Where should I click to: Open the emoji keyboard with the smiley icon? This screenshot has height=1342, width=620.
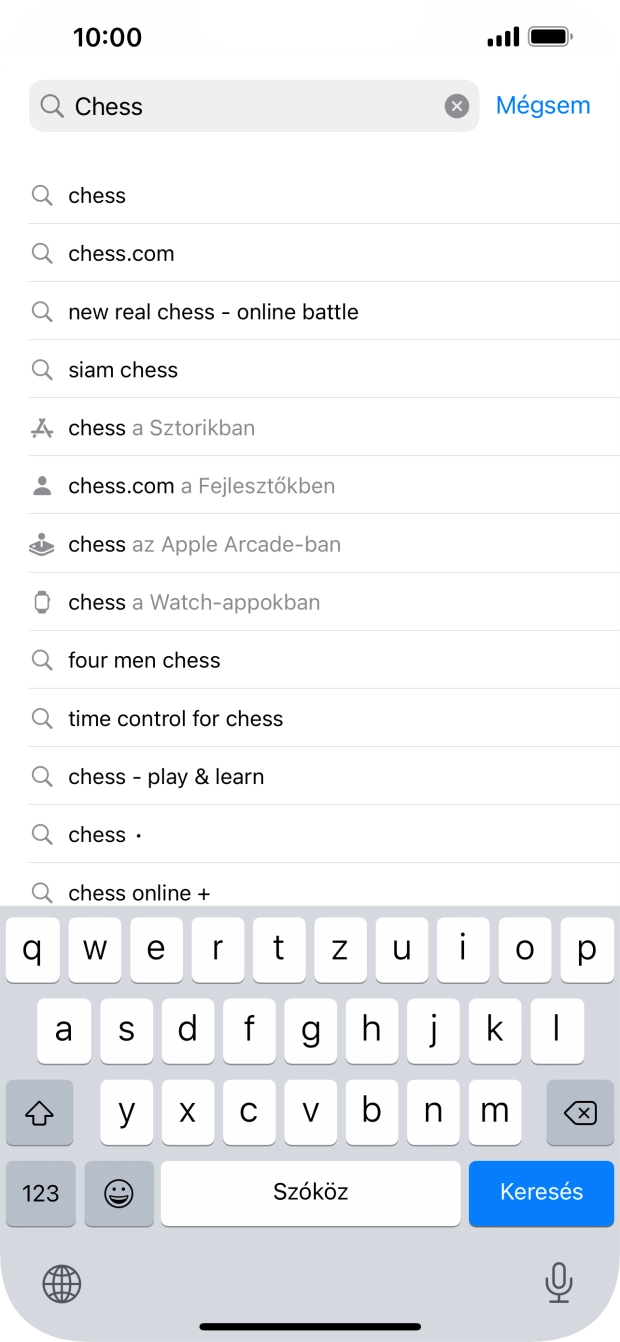coord(119,1193)
